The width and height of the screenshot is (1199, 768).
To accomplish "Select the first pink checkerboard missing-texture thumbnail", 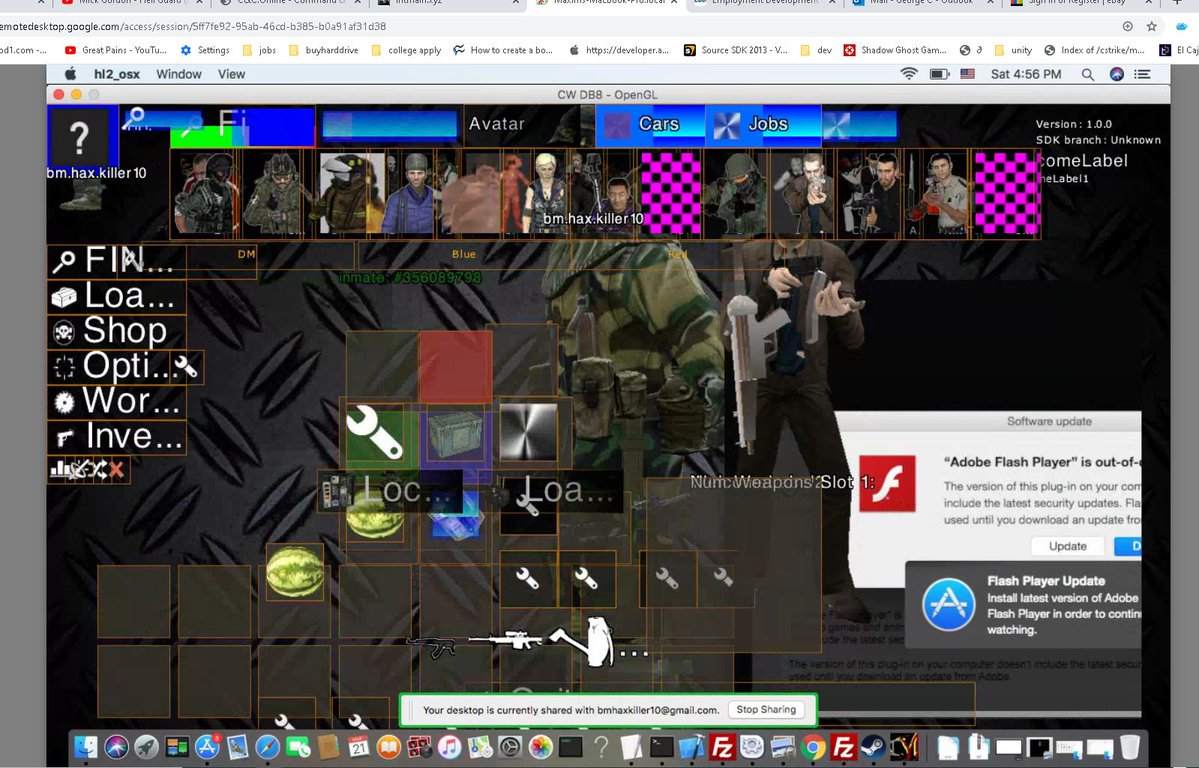I will [670, 193].
